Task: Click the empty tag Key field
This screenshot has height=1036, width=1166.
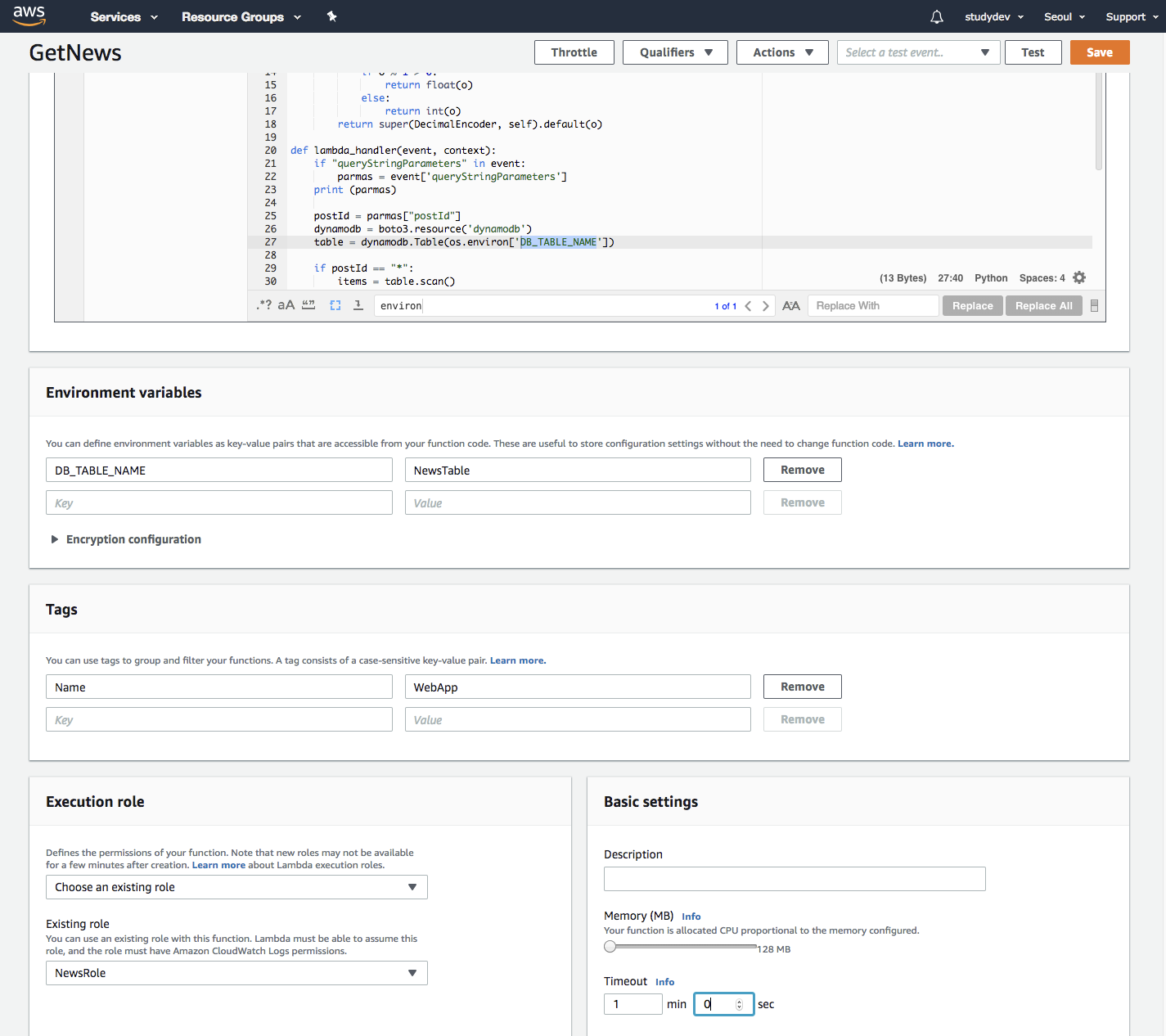Action: point(219,719)
